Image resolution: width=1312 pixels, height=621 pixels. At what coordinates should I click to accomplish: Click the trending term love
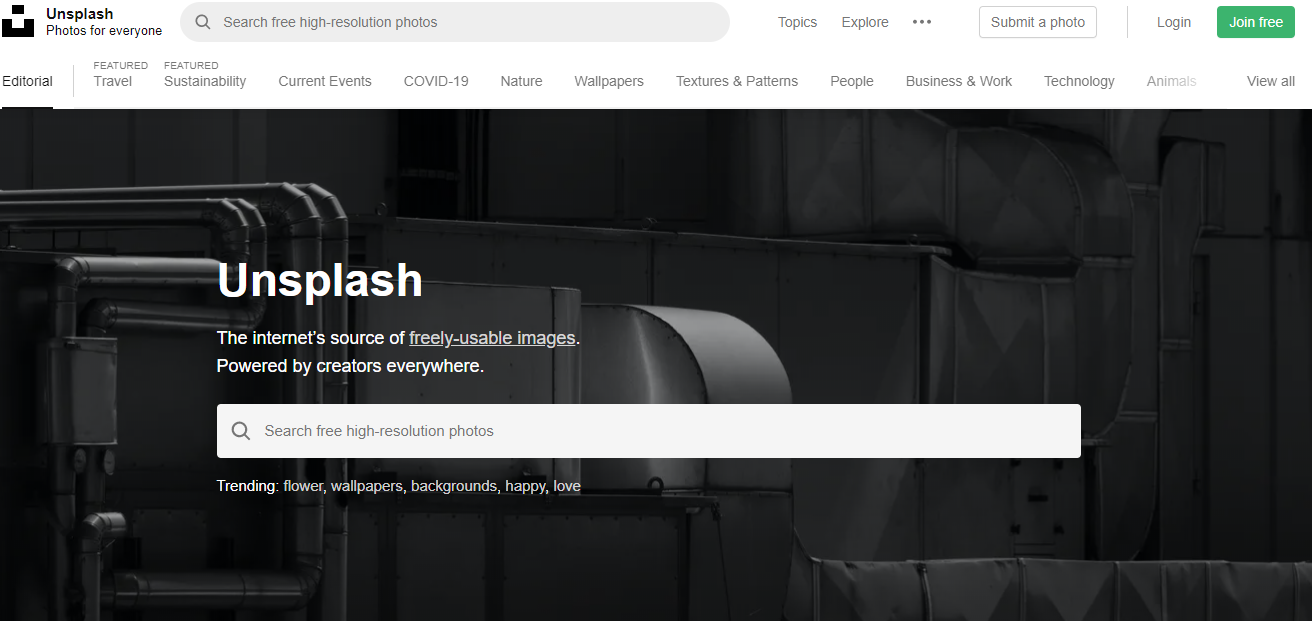click(567, 486)
